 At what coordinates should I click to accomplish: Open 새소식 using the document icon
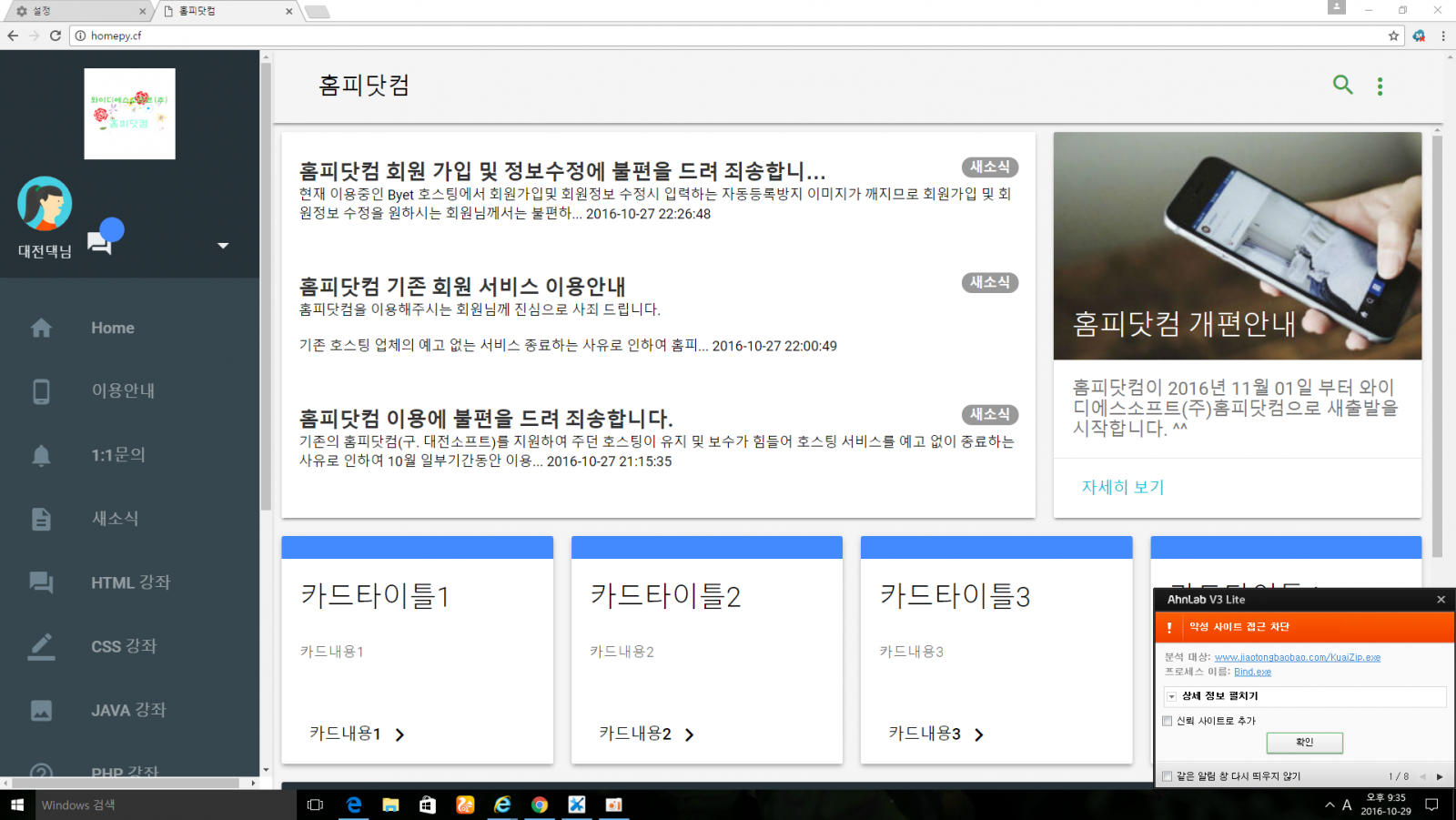click(x=42, y=519)
